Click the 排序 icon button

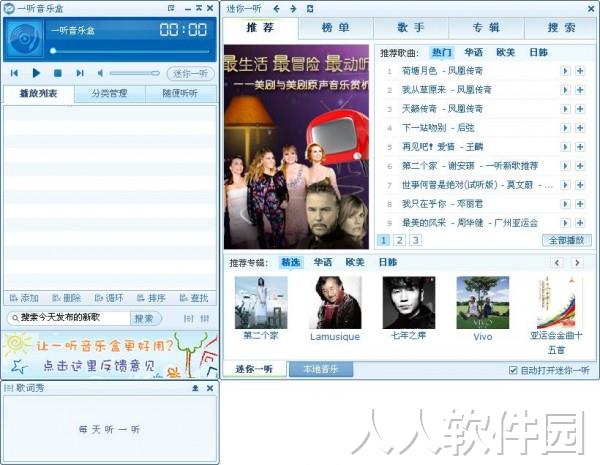151,298
